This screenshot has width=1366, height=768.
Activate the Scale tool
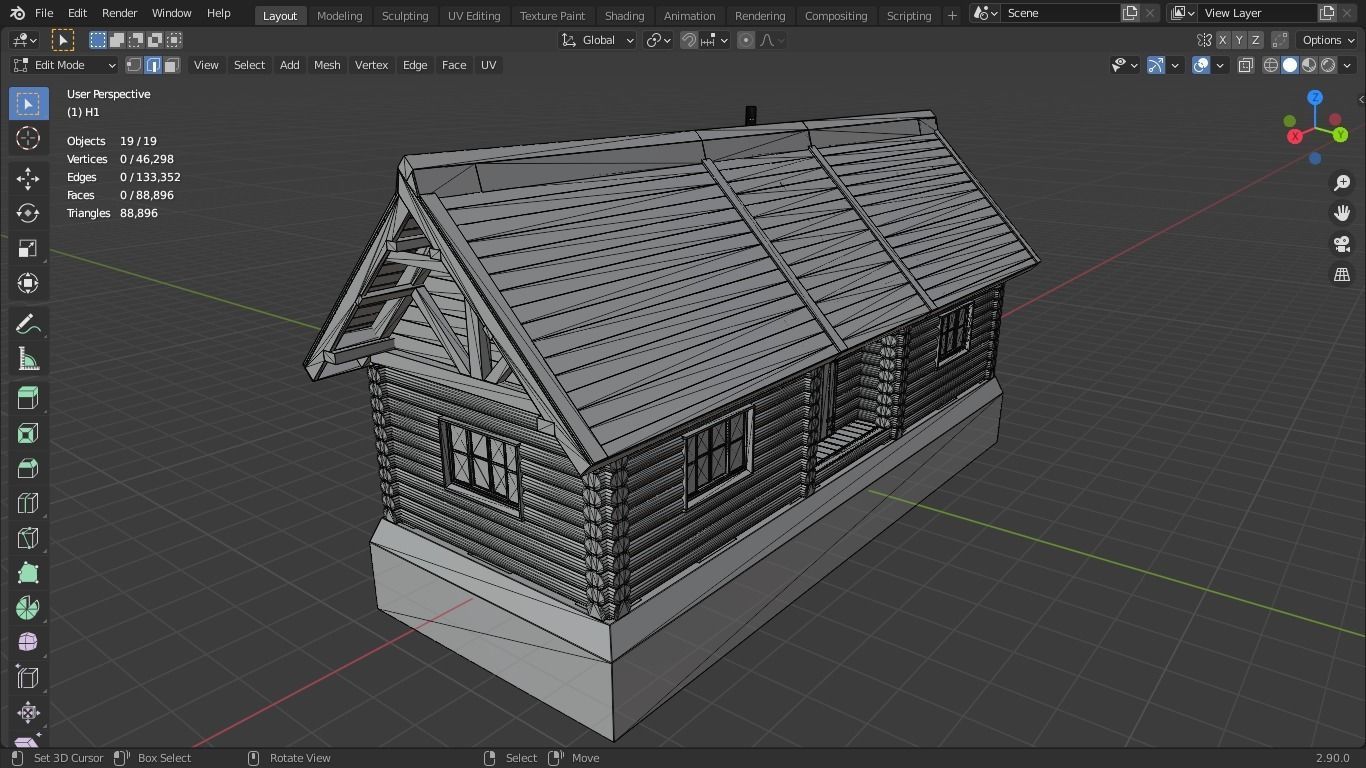click(x=28, y=248)
